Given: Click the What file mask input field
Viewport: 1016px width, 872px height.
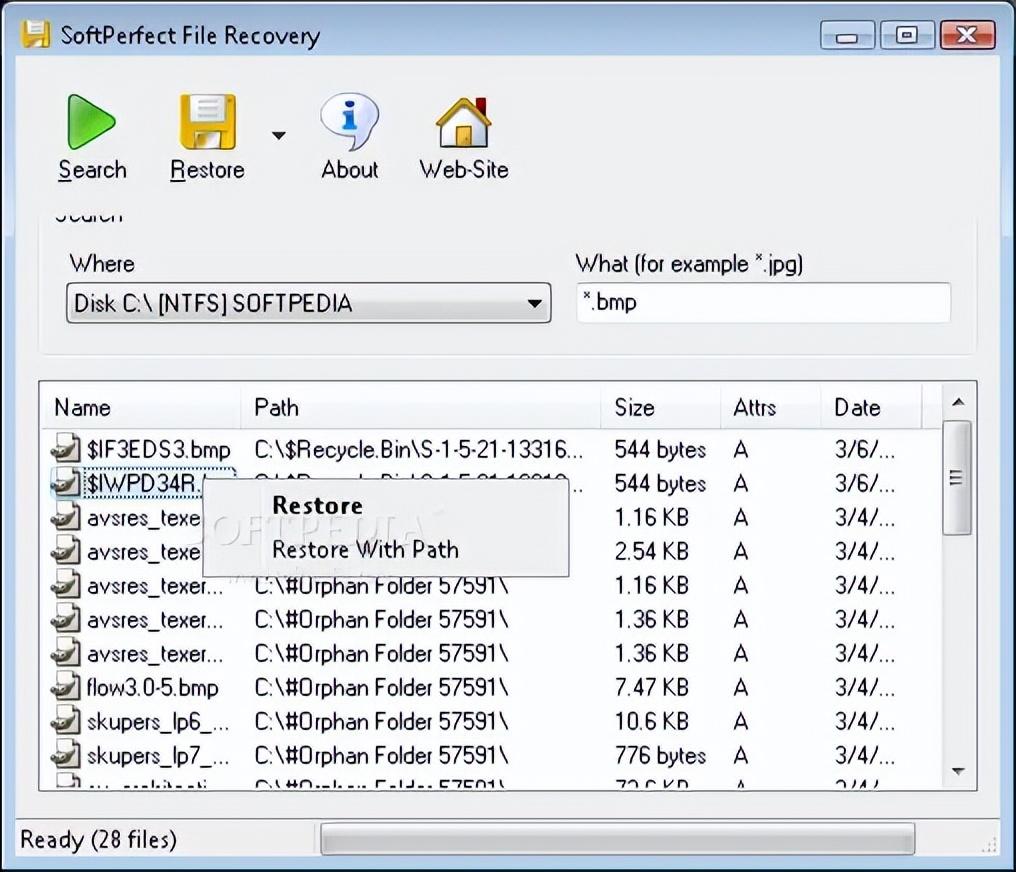Looking at the screenshot, I should 763,303.
